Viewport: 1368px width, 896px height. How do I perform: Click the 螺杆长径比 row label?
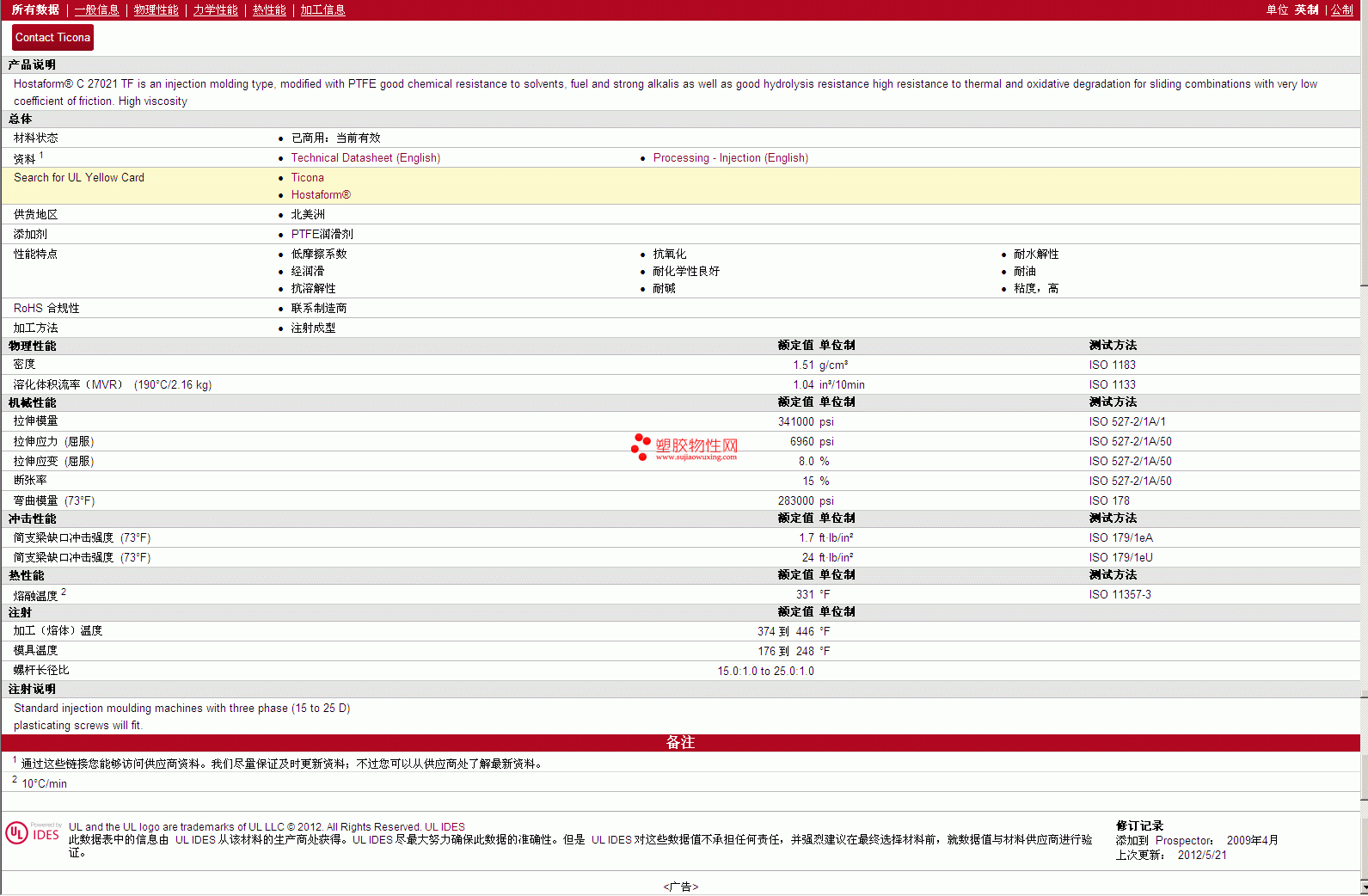(41, 671)
